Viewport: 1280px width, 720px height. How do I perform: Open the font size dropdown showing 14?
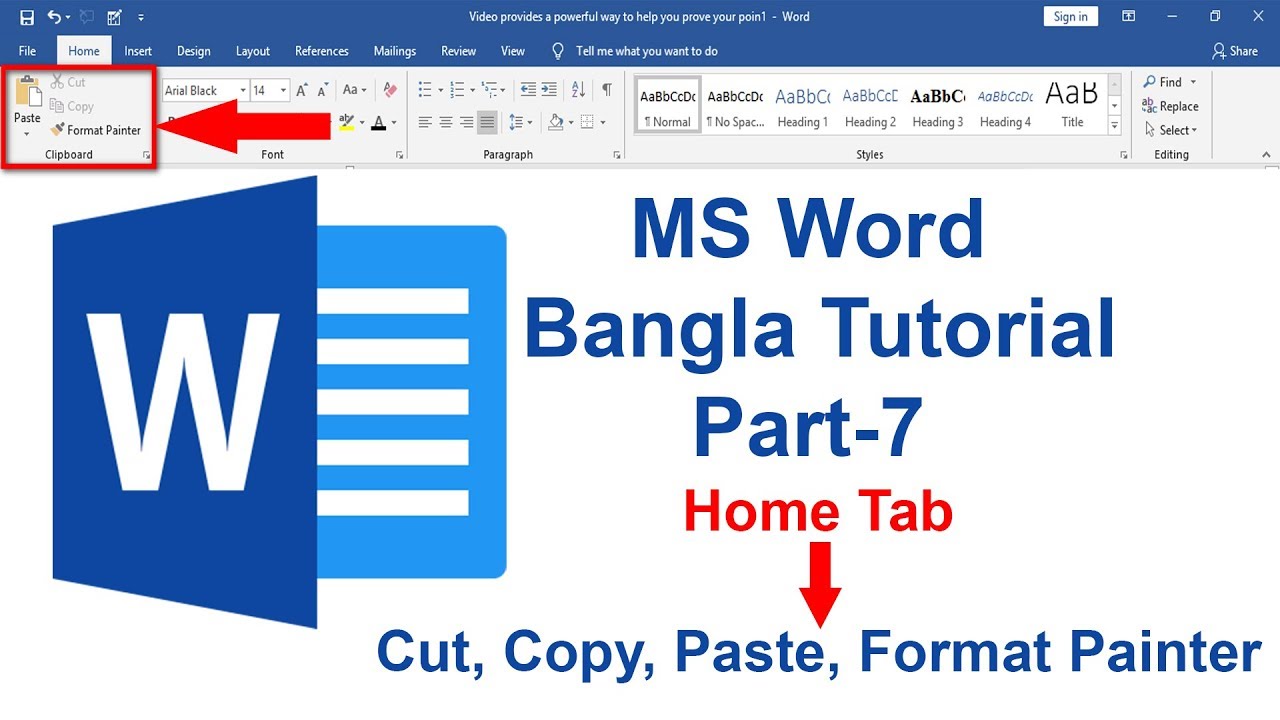[x=283, y=90]
